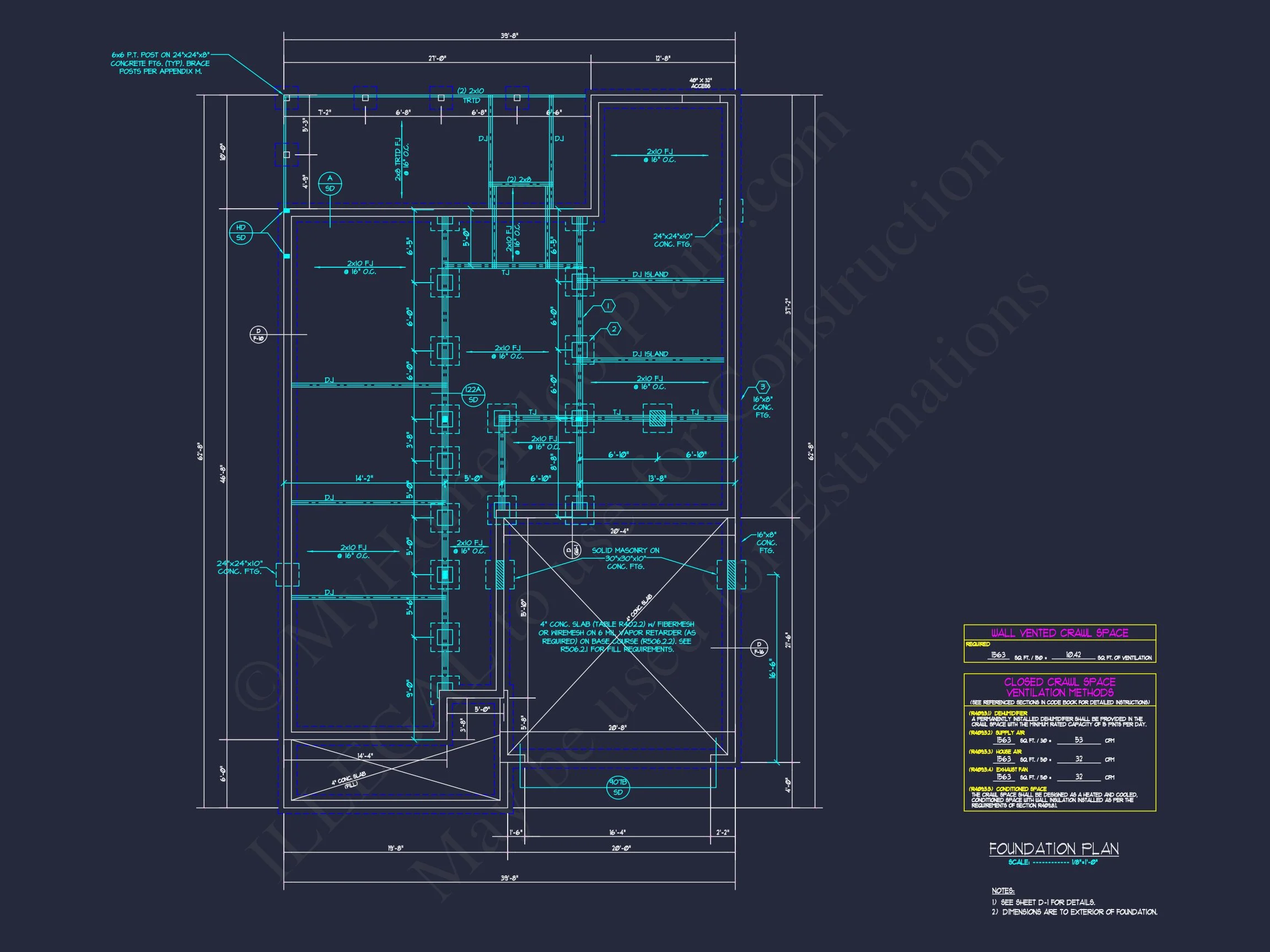Click the '40x32 ACCESS' label
1270x952 pixels.
(x=701, y=83)
